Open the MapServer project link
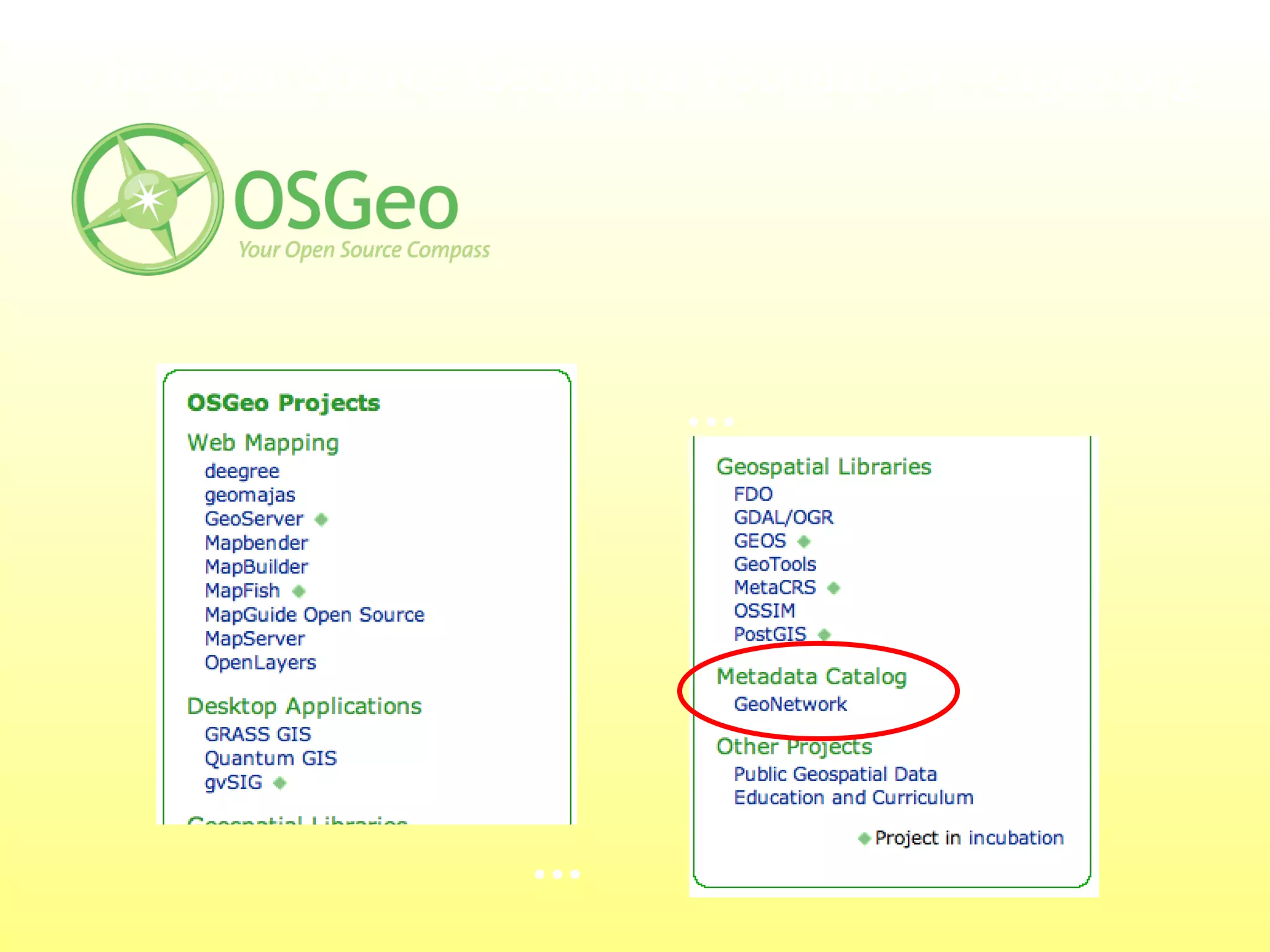 coord(255,638)
